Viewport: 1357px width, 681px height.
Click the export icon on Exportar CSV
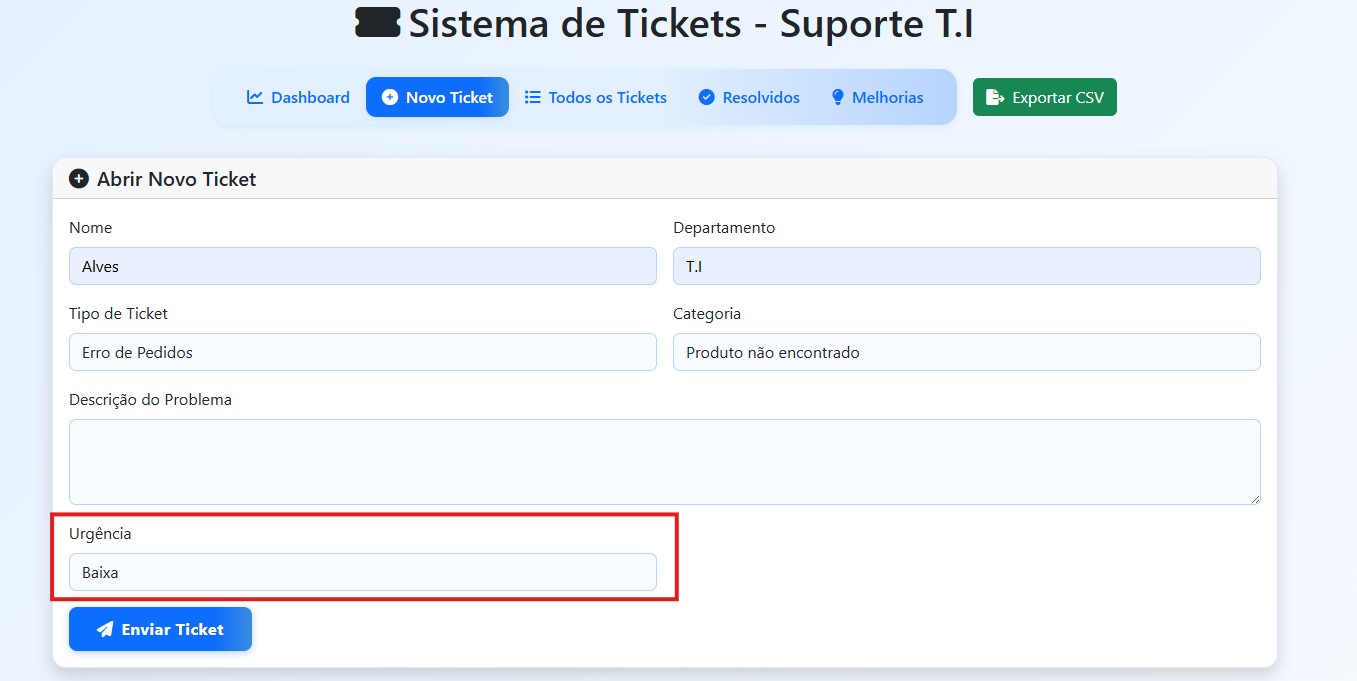tap(994, 97)
